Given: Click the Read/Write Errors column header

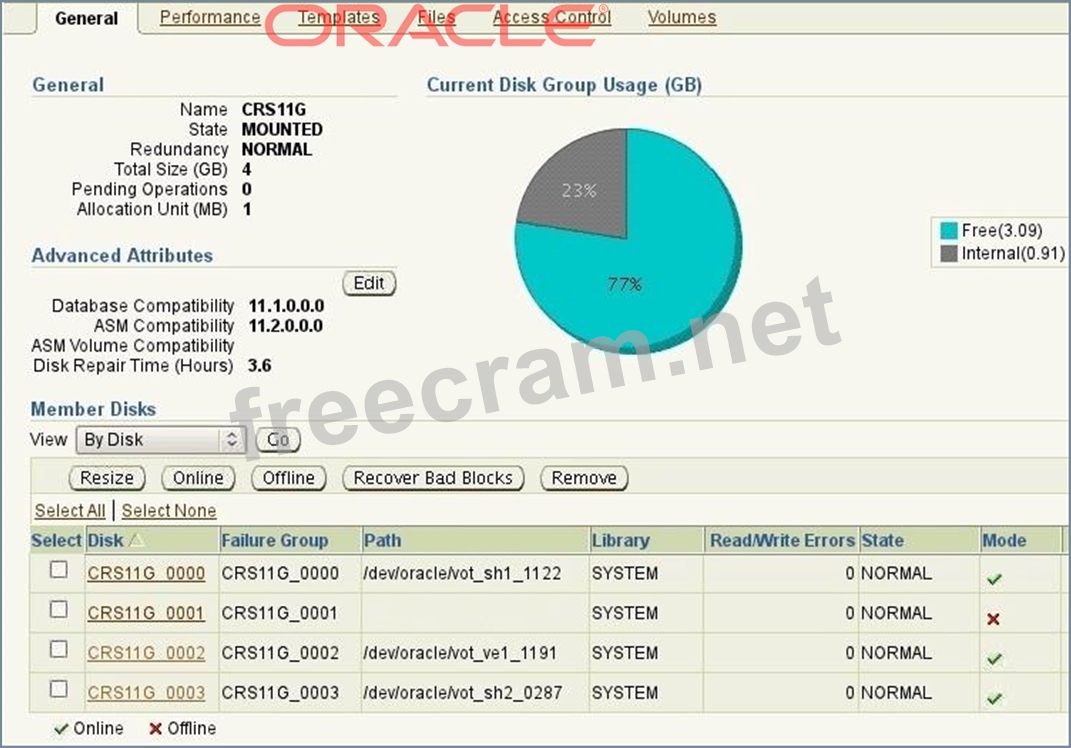Looking at the screenshot, I should click(x=782, y=540).
